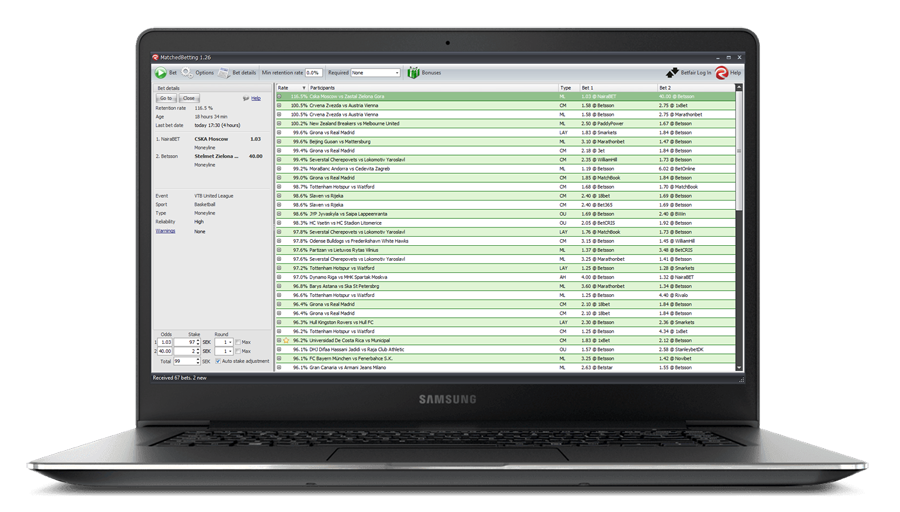Click row icon for Partizan vs Lietuvos Rytas
The image size is (900, 512).
tap(280, 250)
